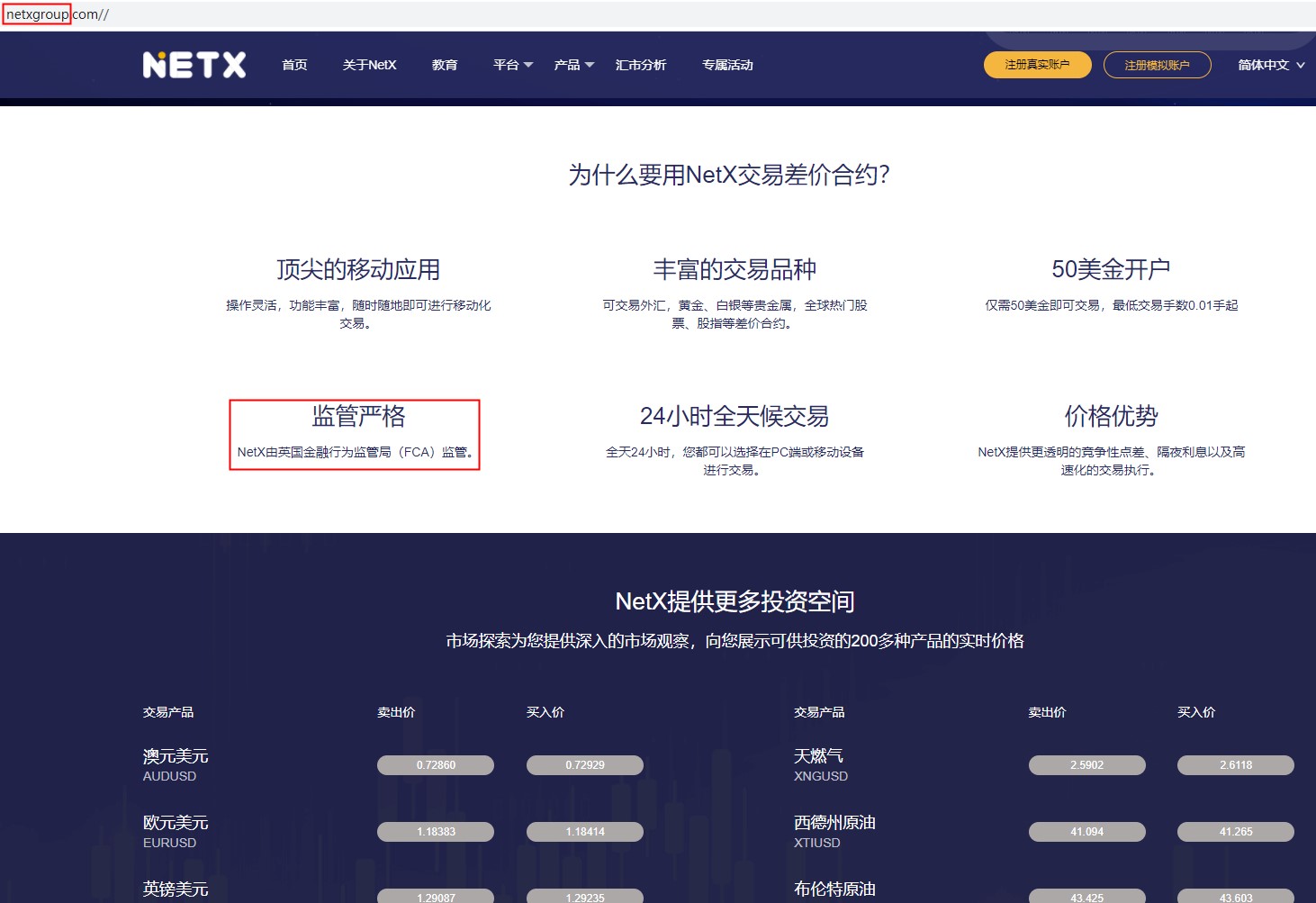Open the 产品 dropdown menu
This screenshot has width=1316, height=903.
[572, 64]
